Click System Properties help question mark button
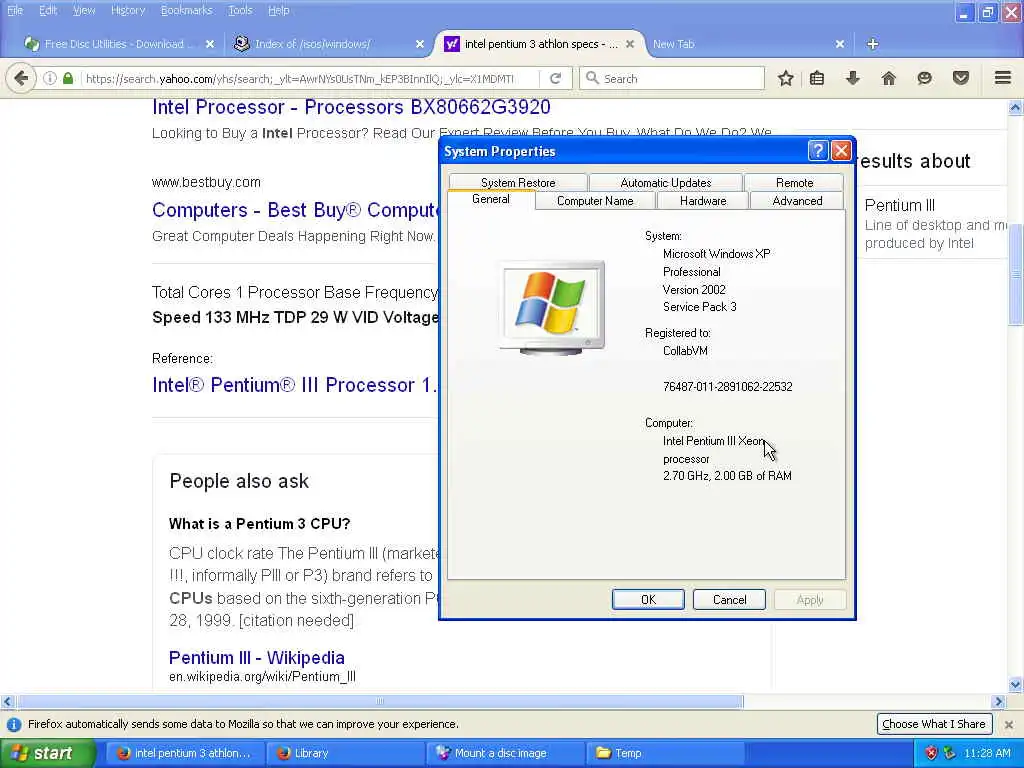This screenshot has height=768, width=1024. tap(818, 151)
